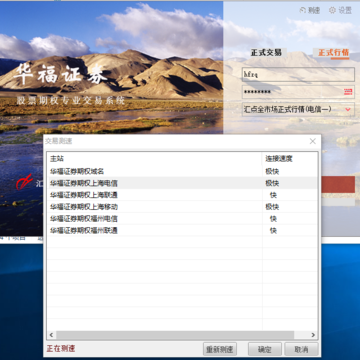
Task: Click the 连接速度 column header
Action: 289,159
